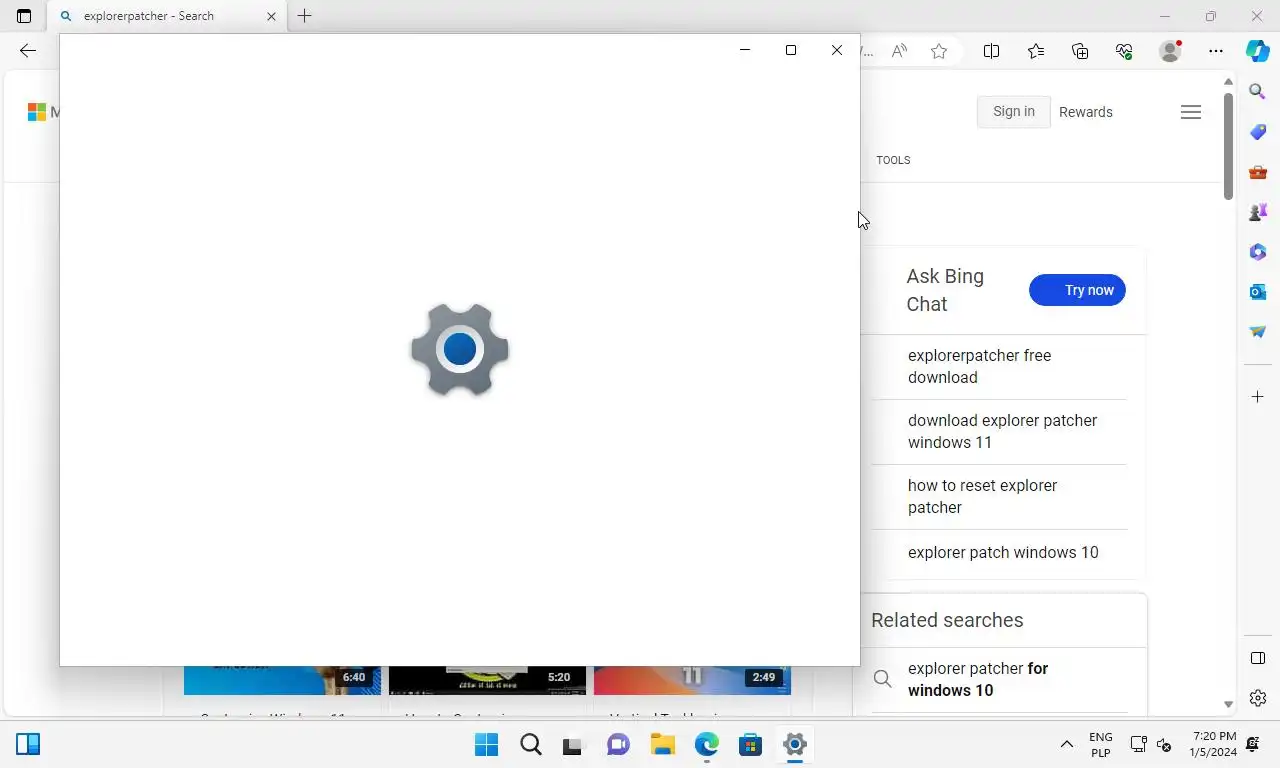Open the video thumbnail with 5:20 duration
The height and width of the screenshot is (768, 1280).
click(487, 680)
